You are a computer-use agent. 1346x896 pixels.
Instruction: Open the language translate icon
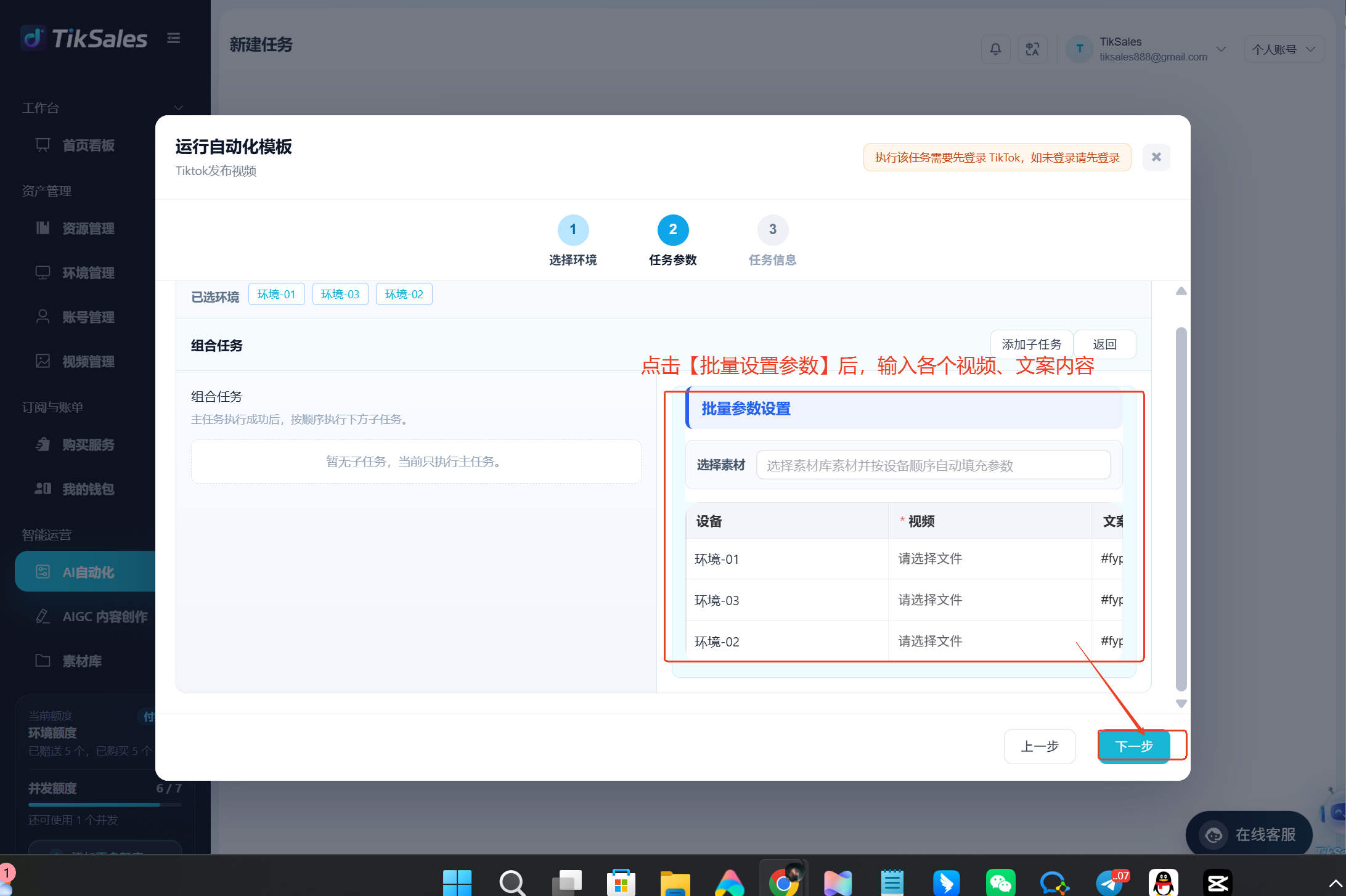click(1033, 49)
